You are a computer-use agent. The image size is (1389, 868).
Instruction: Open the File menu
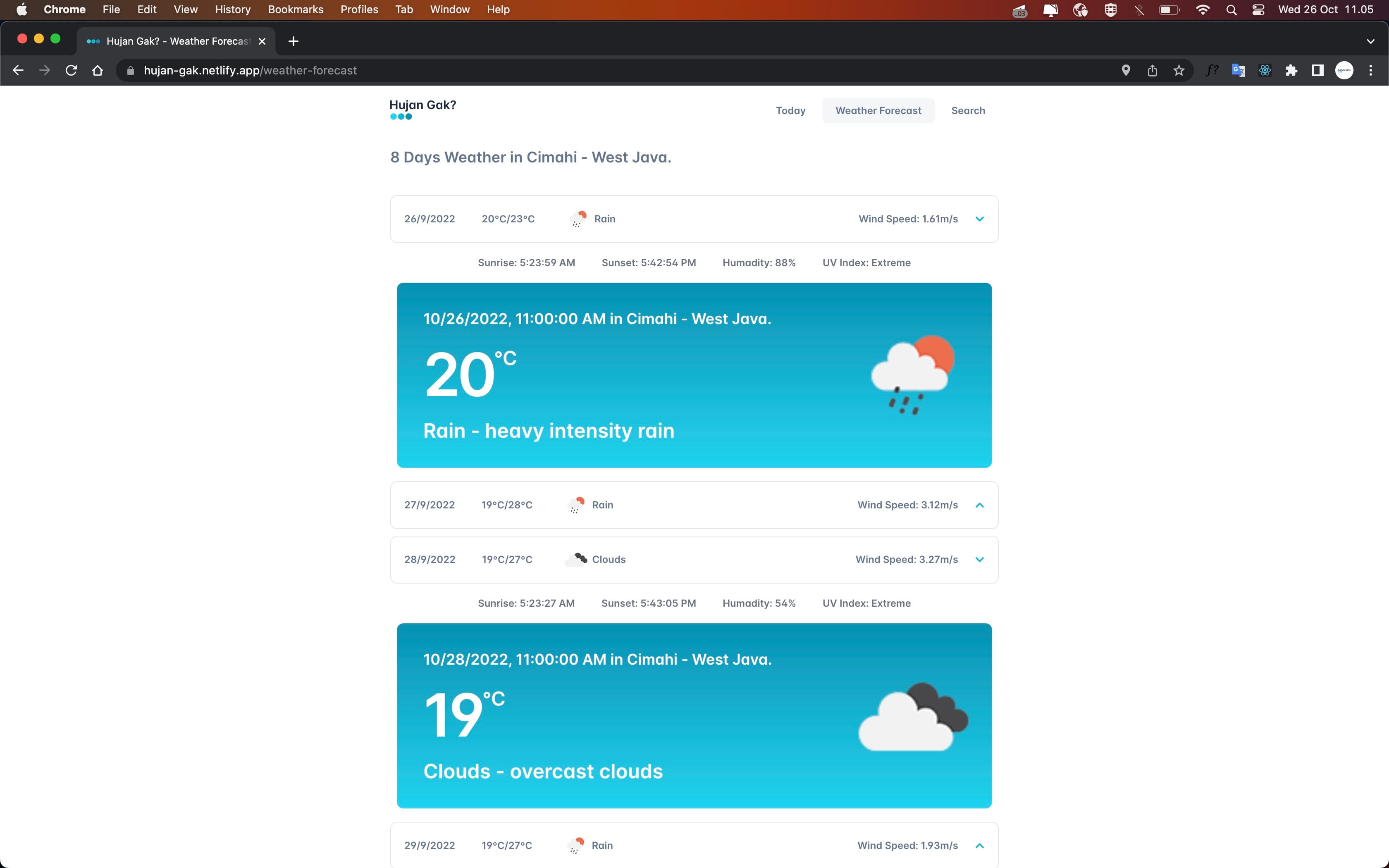[111, 10]
